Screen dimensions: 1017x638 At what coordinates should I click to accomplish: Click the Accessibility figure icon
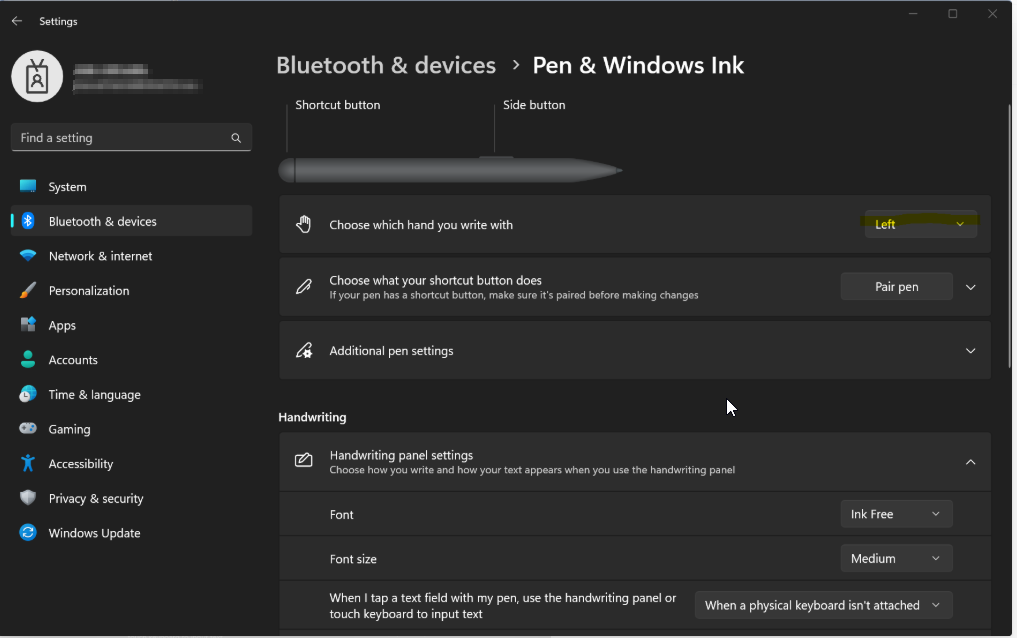tap(28, 463)
